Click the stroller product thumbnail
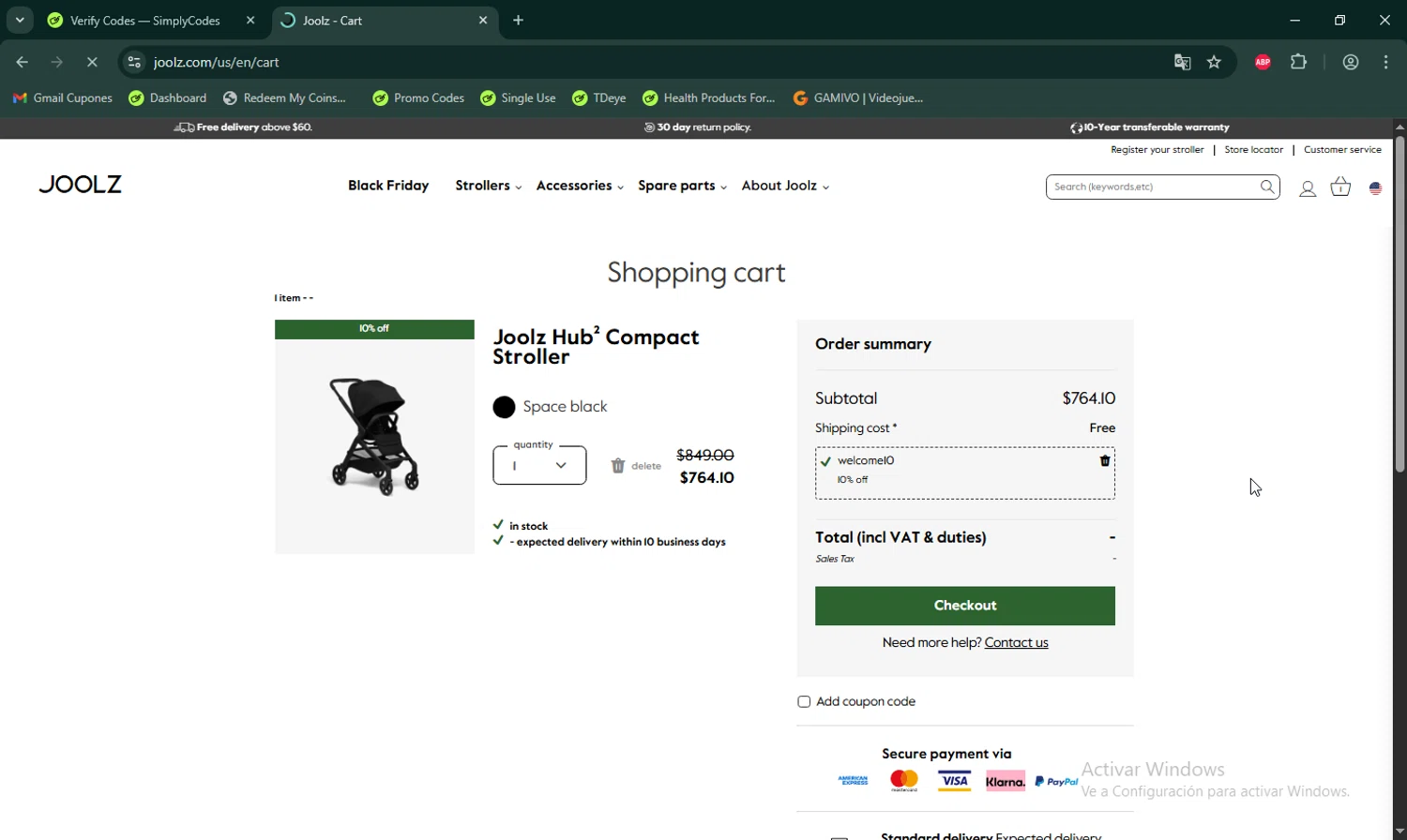 click(374, 437)
